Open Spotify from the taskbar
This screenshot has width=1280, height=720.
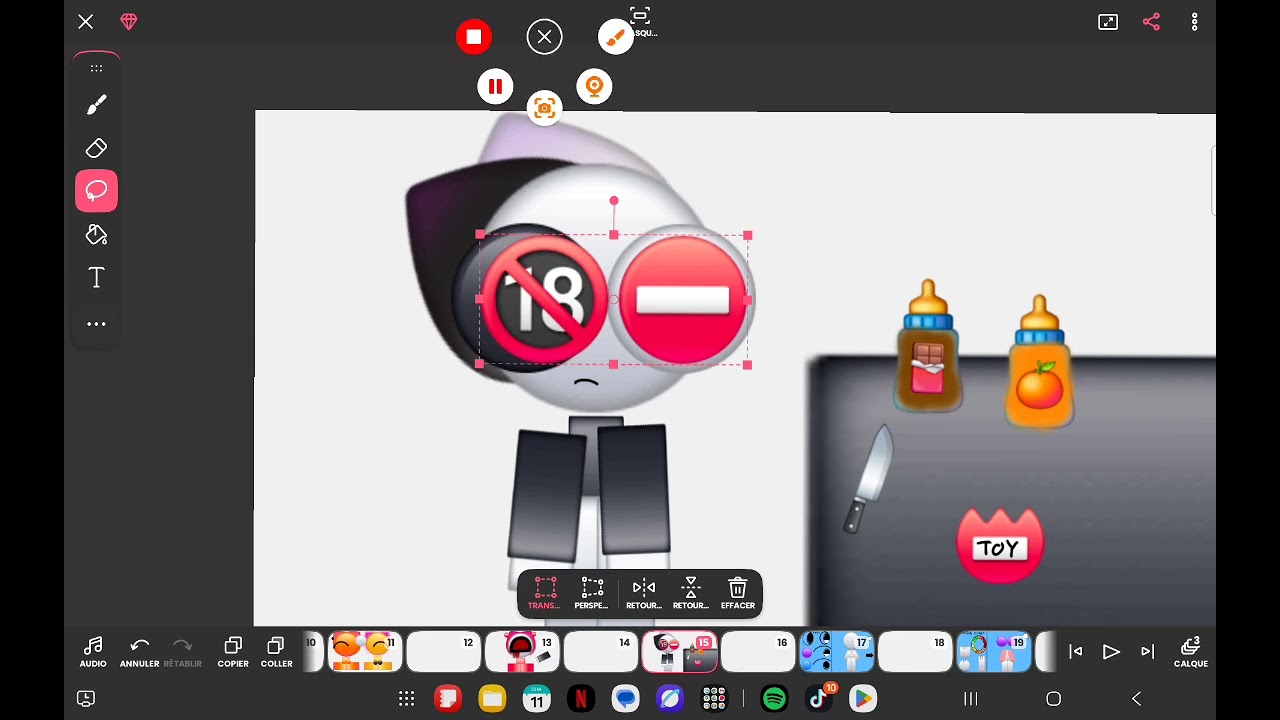(774, 698)
